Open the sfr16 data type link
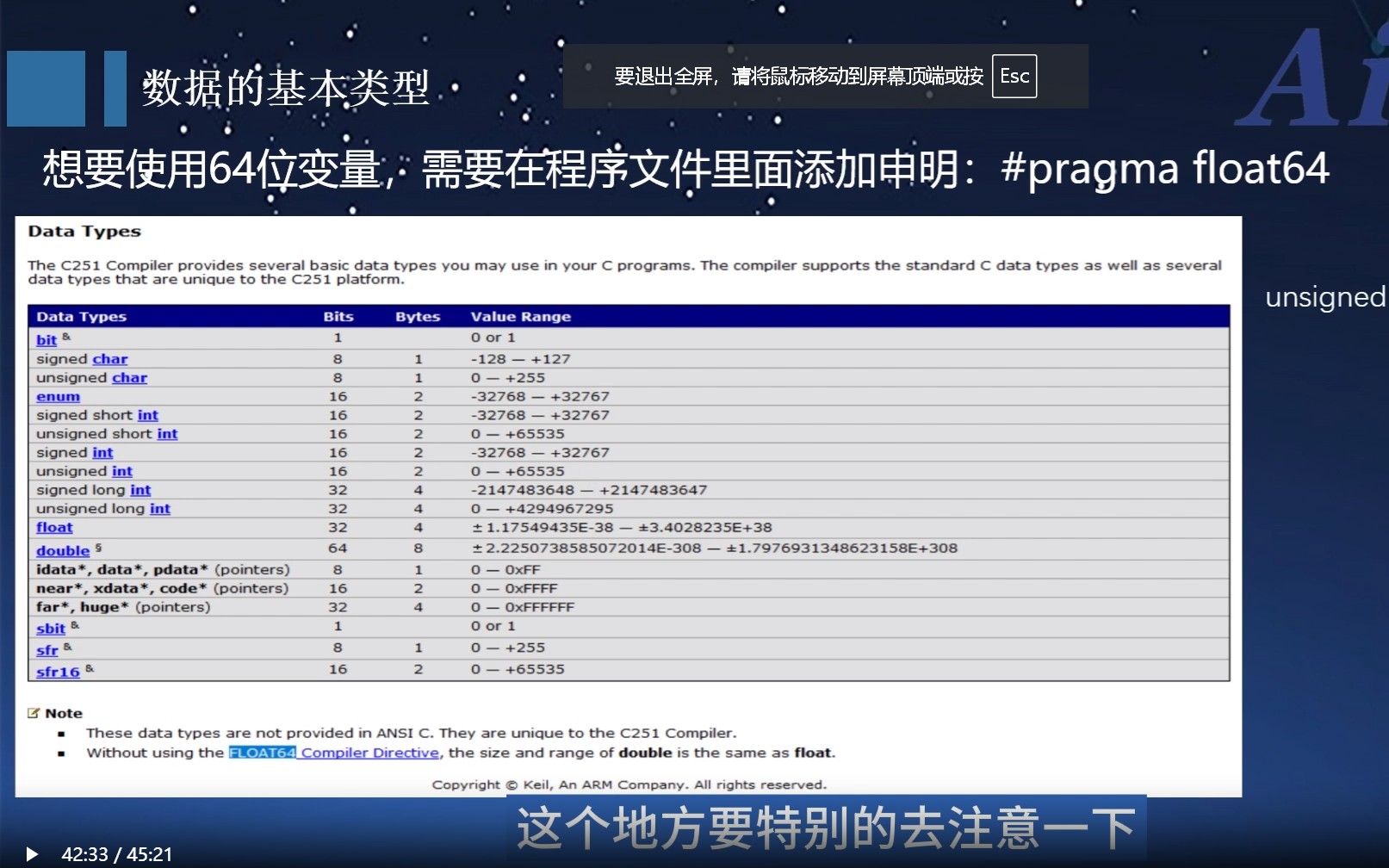The height and width of the screenshot is (868, 1389). pos(58,672)
